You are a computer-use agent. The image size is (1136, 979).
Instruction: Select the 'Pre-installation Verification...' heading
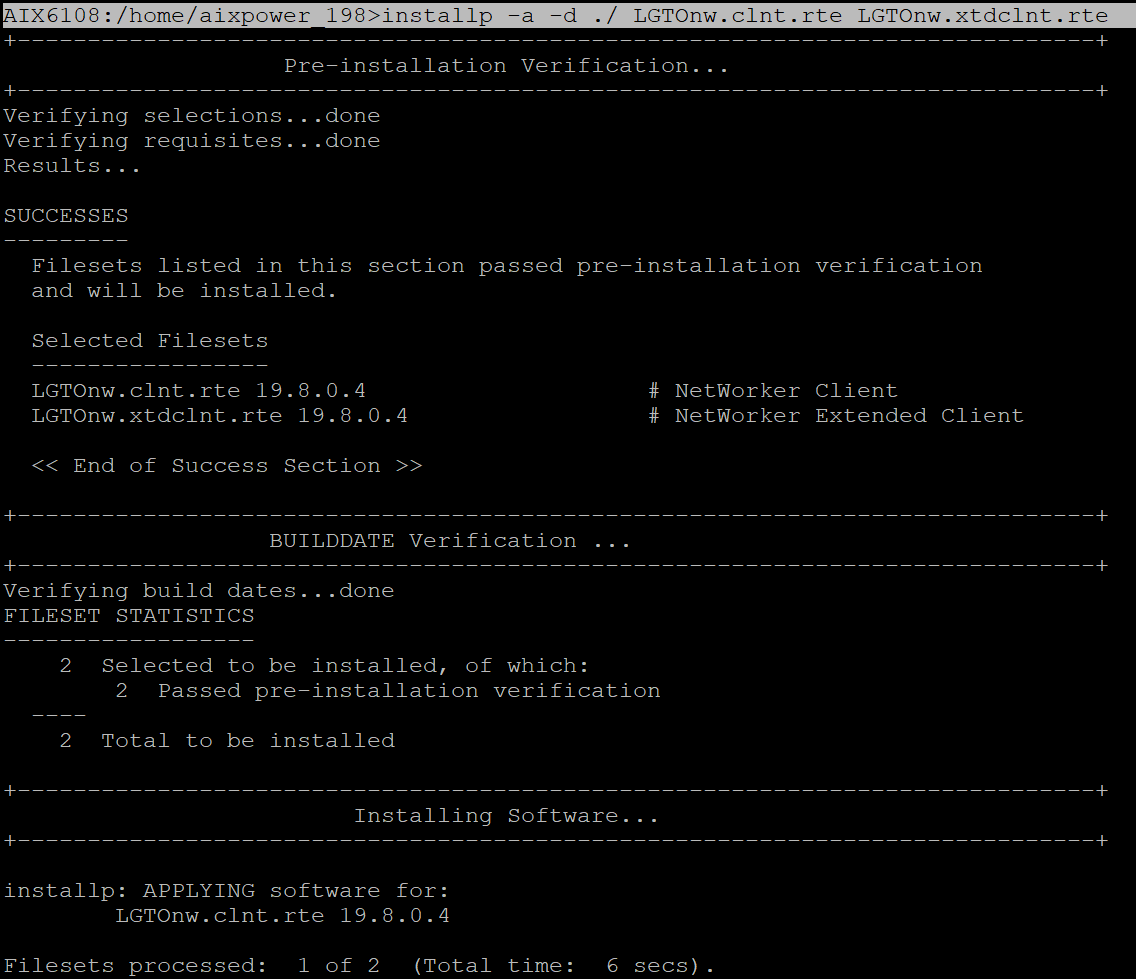(506, 66)
